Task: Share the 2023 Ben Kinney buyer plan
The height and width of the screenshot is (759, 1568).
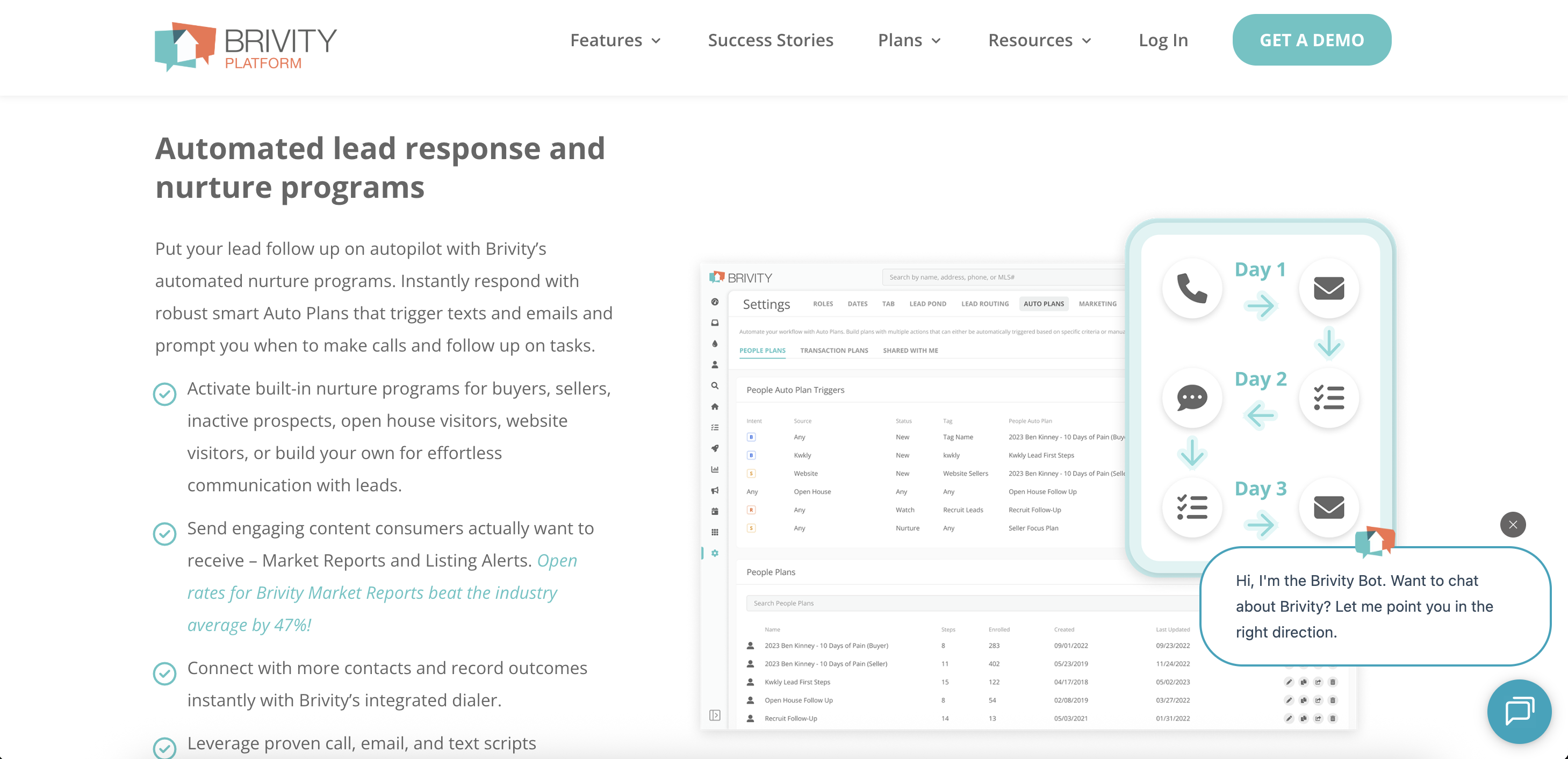Action: click(1319, 647)
